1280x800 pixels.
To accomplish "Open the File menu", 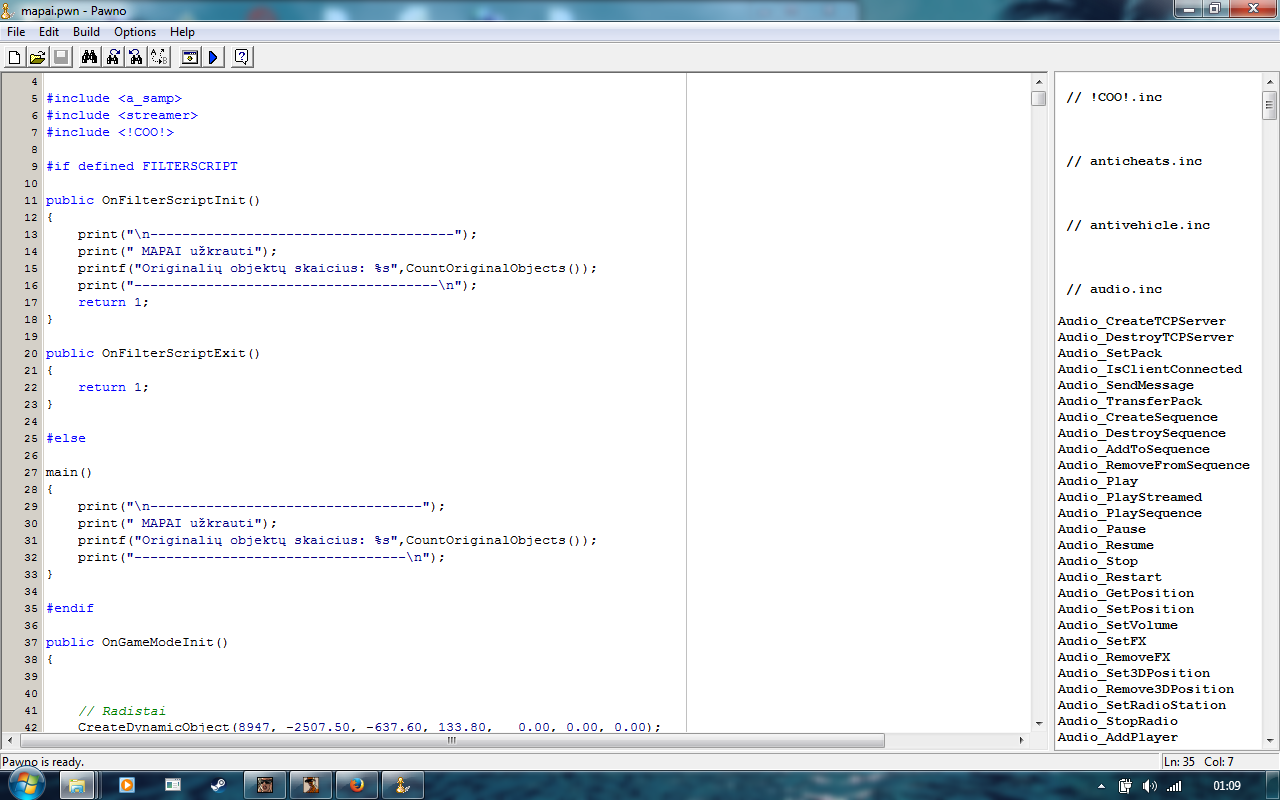I will pos(16,32).
